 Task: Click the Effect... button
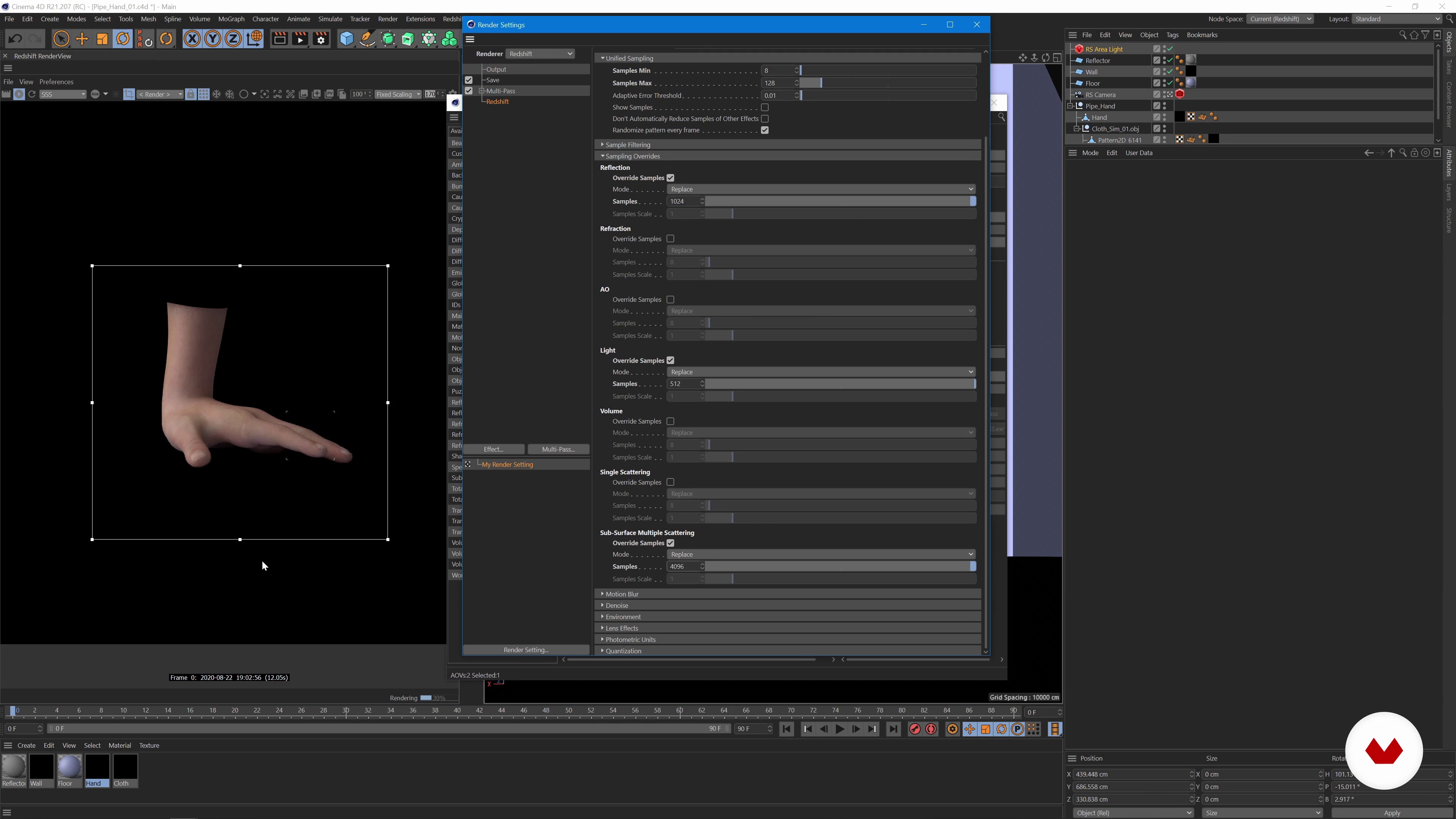(x=493, y=449)
